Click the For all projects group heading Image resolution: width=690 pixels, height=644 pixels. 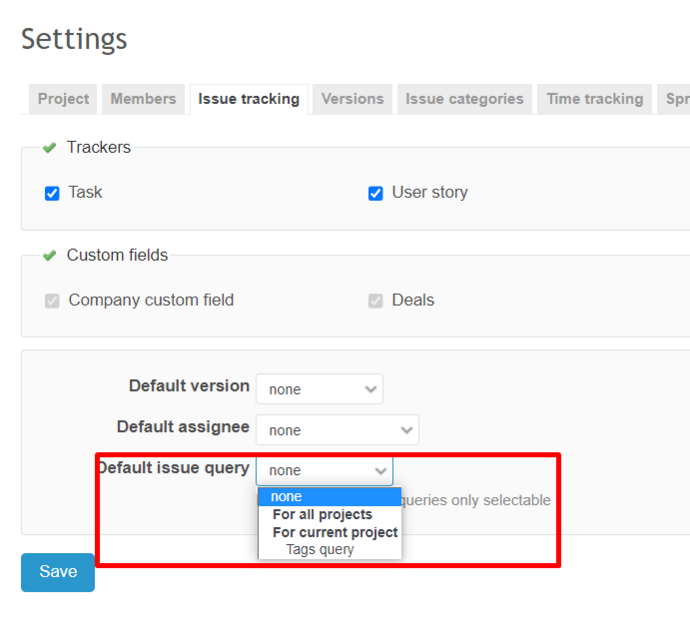point(322,515)
